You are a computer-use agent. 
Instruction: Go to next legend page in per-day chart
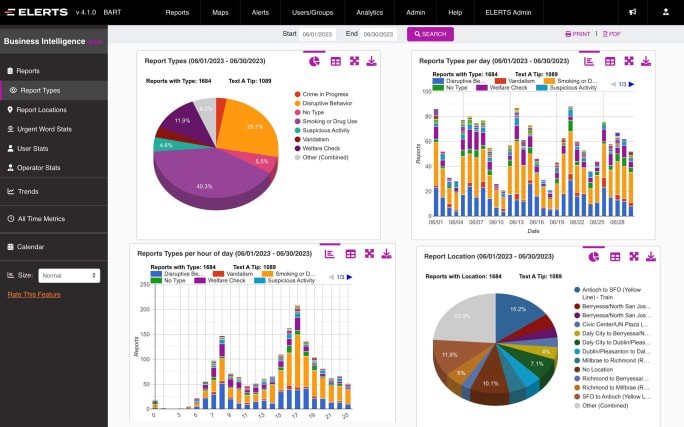pyautogui.click(x=632, y=85)
